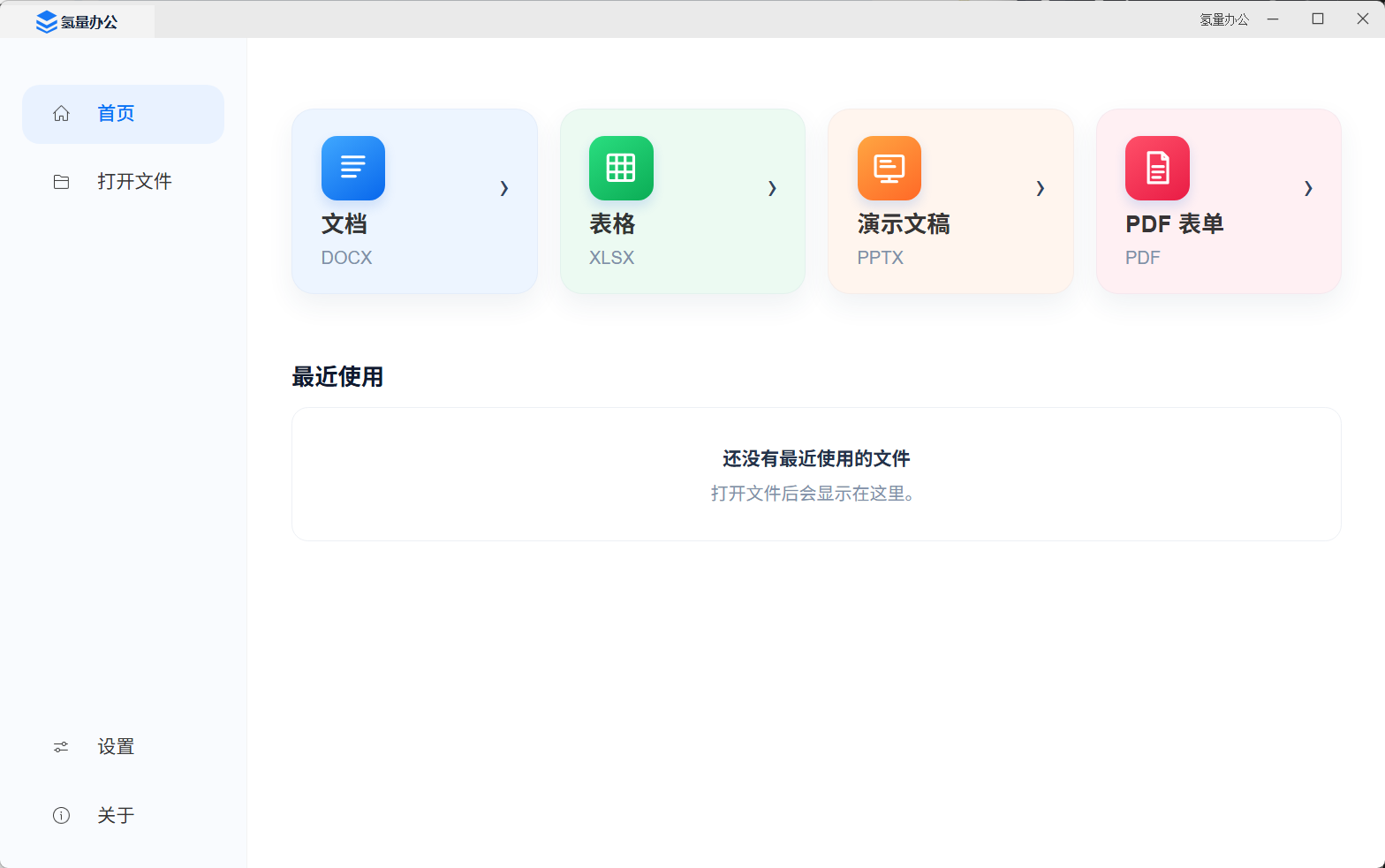Click the 文档 card title

344,224
